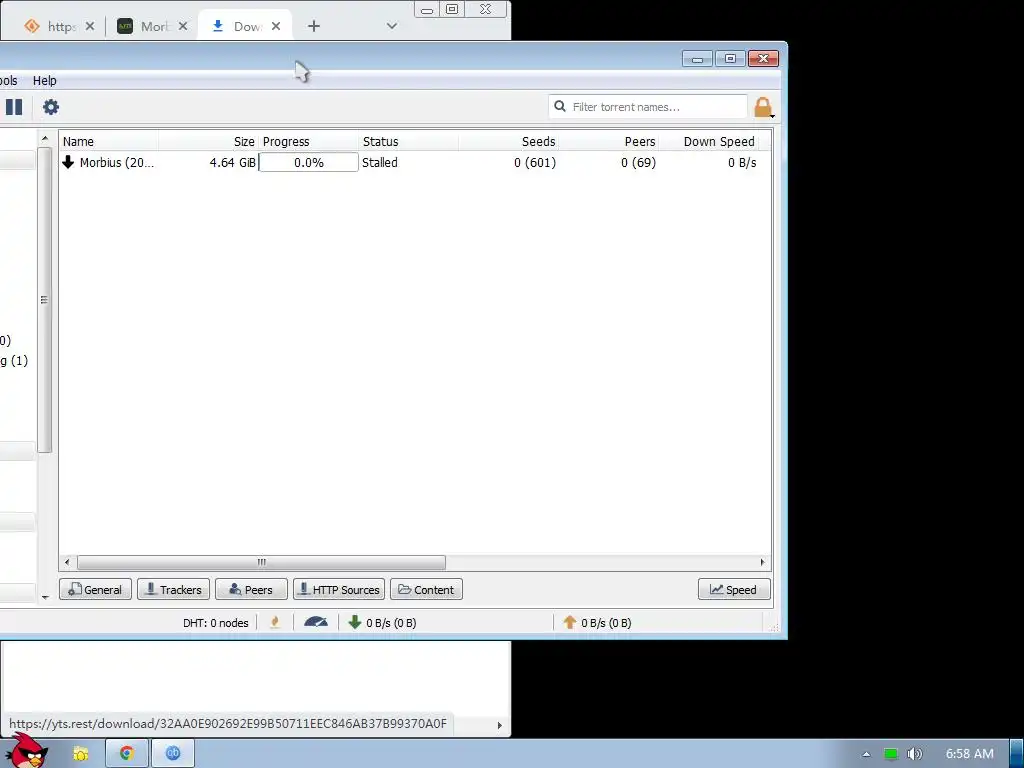Close the Downloads browser tab

coord(276,26)
